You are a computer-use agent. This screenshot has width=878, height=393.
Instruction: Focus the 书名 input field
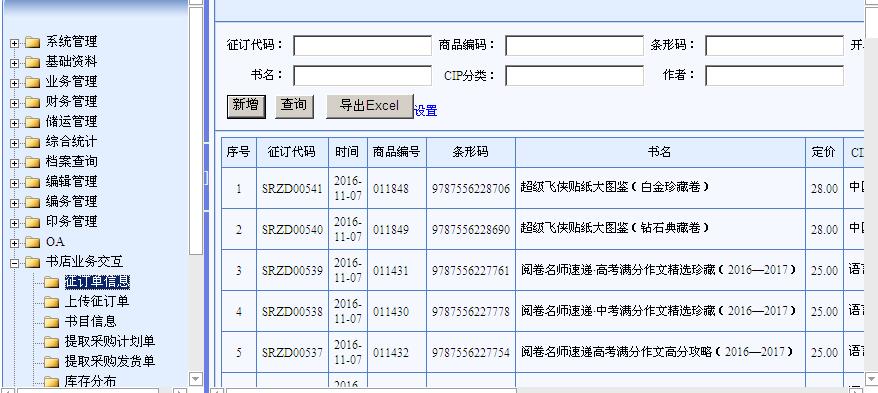coord(362,76)
